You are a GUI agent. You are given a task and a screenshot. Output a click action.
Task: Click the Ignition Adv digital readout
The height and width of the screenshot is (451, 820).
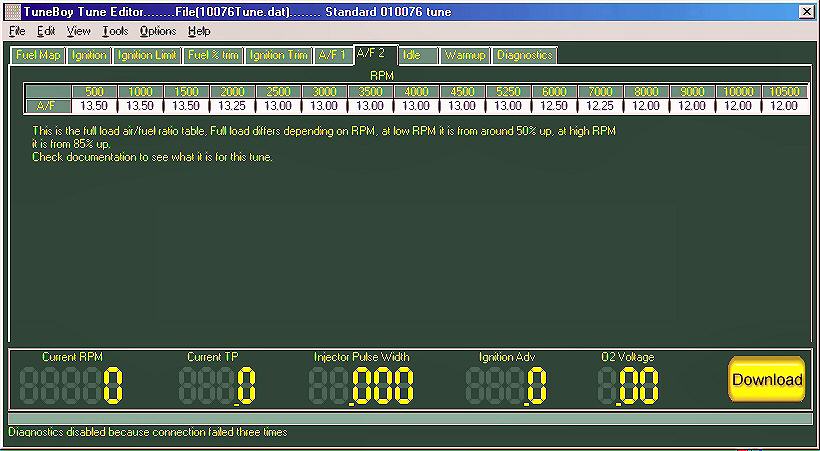tap(506, 386)
